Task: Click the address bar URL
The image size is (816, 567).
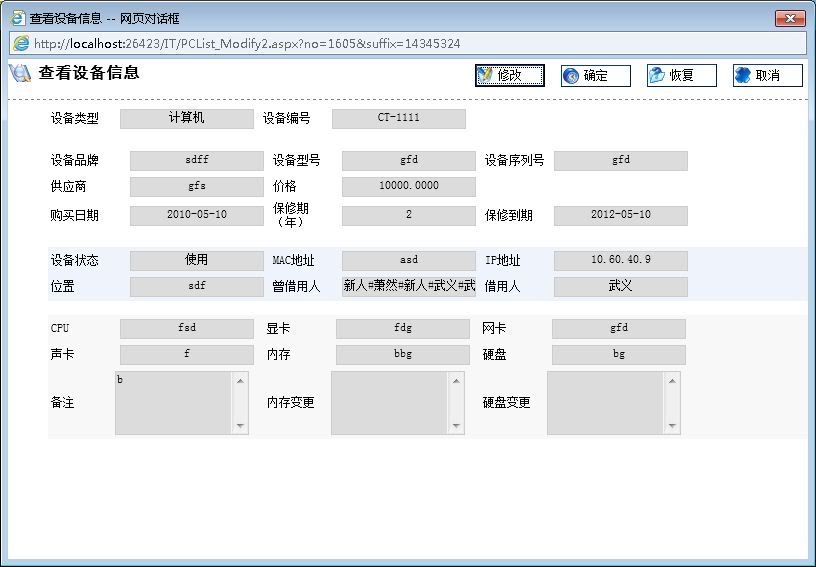Action: click(247, 43)
